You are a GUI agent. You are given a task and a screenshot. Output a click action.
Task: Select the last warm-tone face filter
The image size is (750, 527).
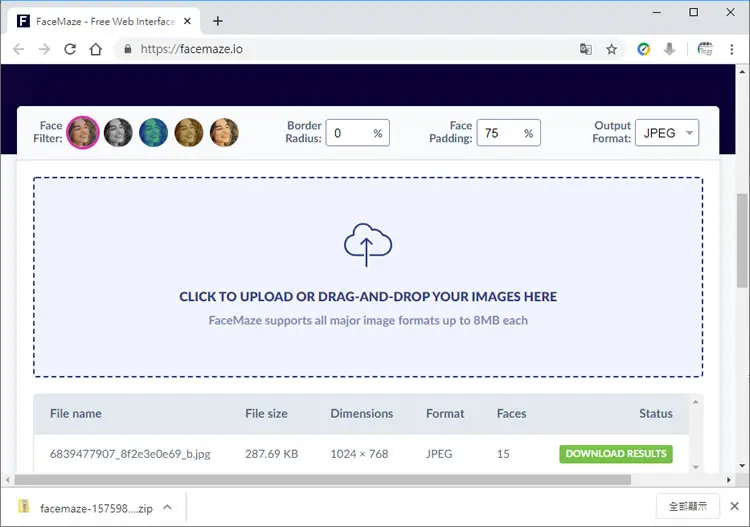point(224,132)
